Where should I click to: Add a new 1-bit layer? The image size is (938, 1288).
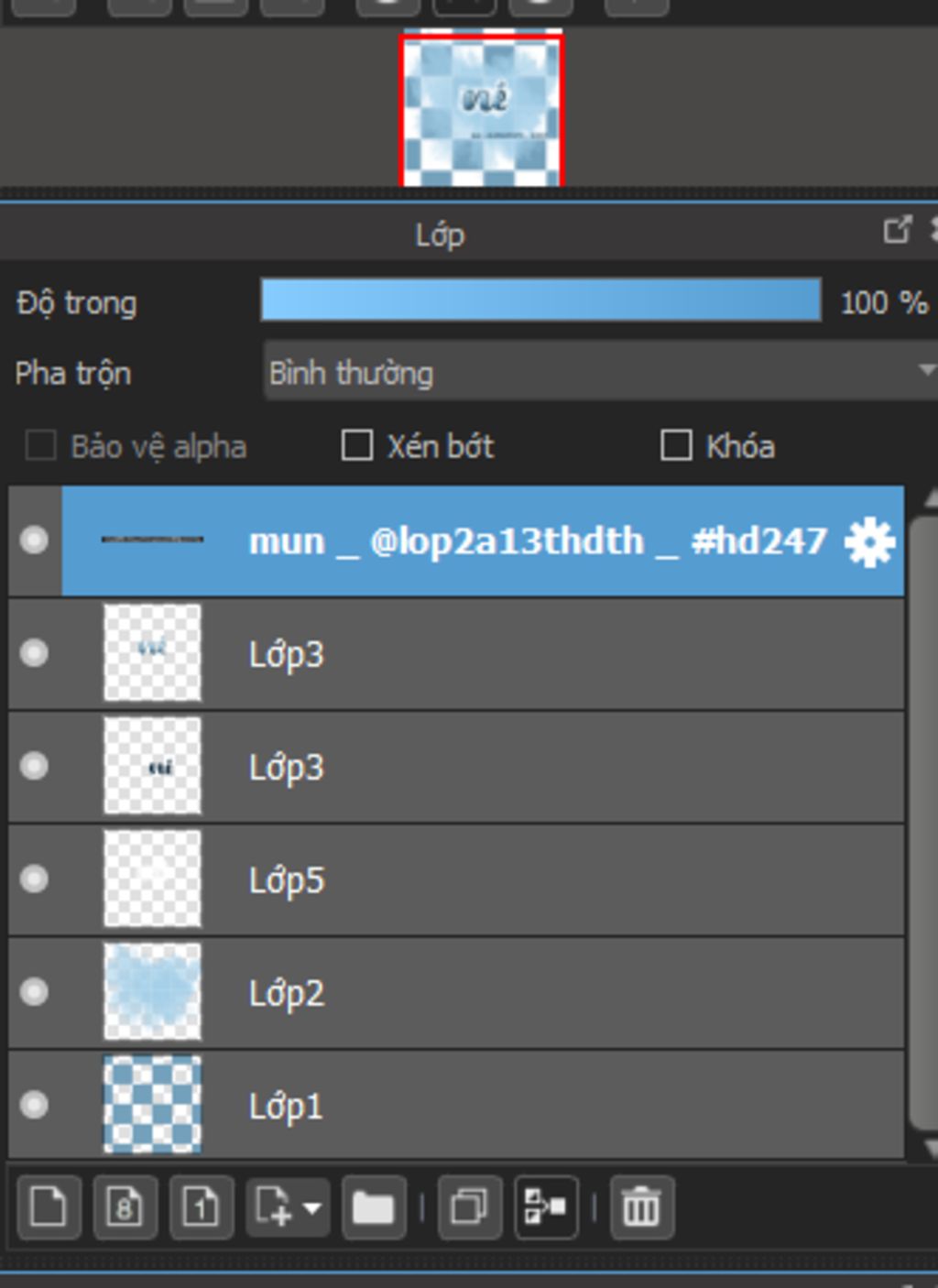pyautogui.click(x=201, y=1207)
